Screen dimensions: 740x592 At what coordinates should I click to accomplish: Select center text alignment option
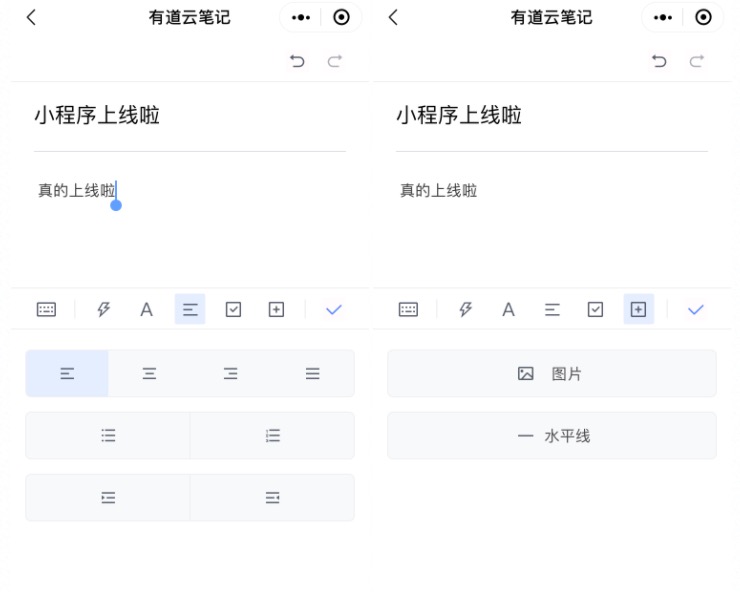tap(149, 373)
